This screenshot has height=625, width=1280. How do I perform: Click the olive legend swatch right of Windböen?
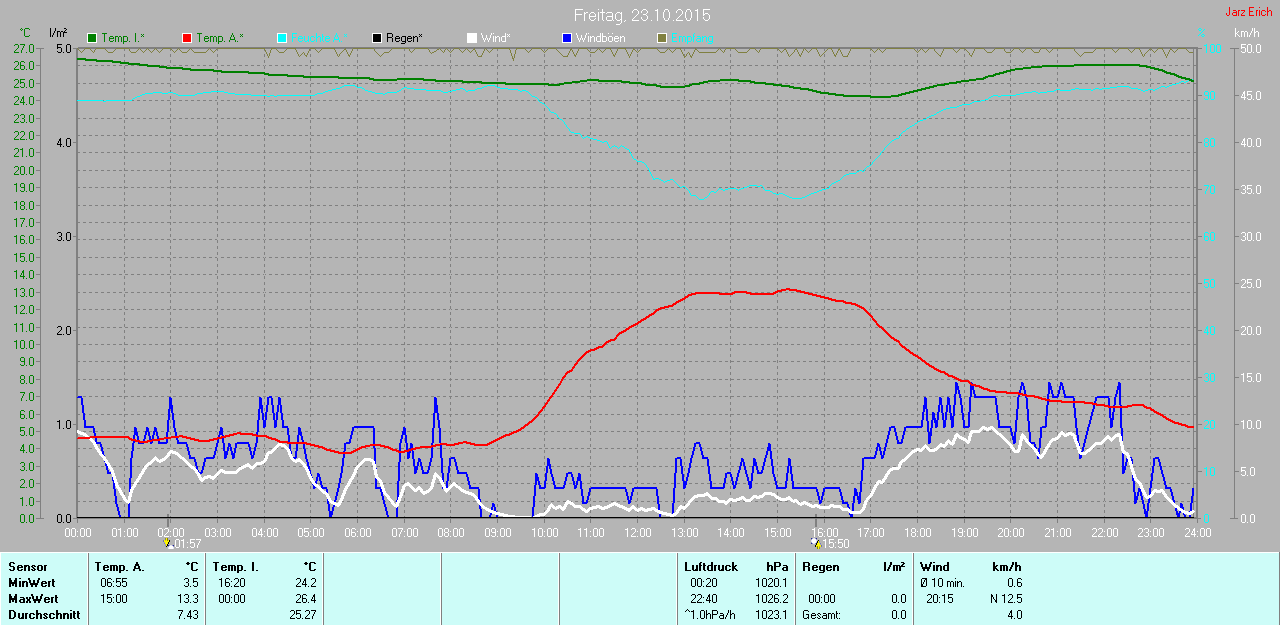[662, 38]
